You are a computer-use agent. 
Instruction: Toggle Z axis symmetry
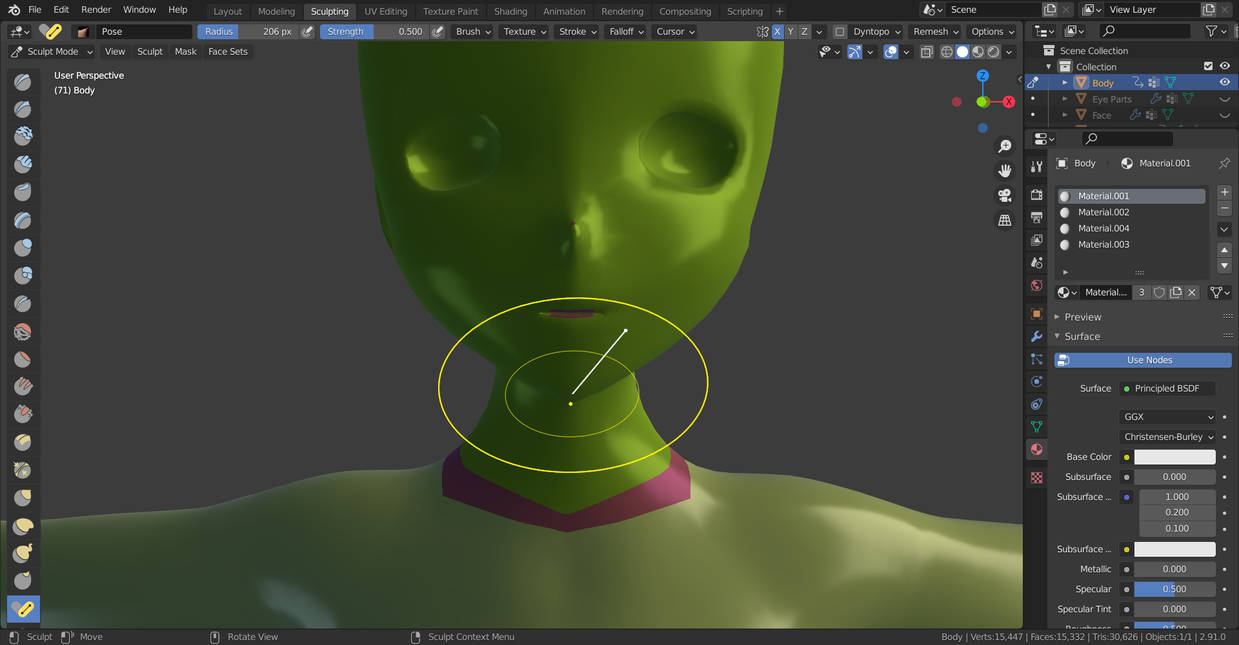(804, 31)
